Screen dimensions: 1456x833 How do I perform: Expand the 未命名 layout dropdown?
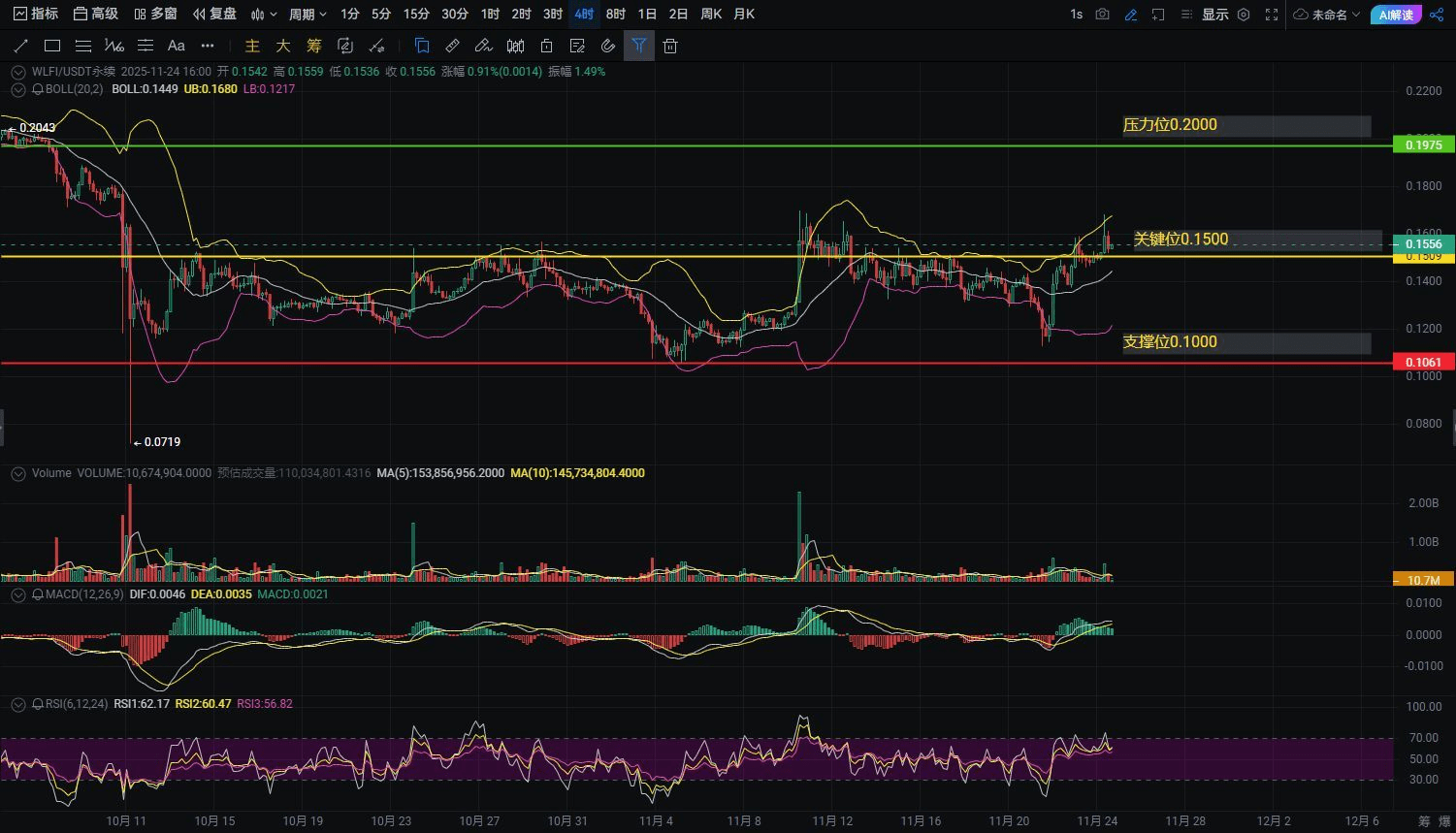[x=1328, y=15]
